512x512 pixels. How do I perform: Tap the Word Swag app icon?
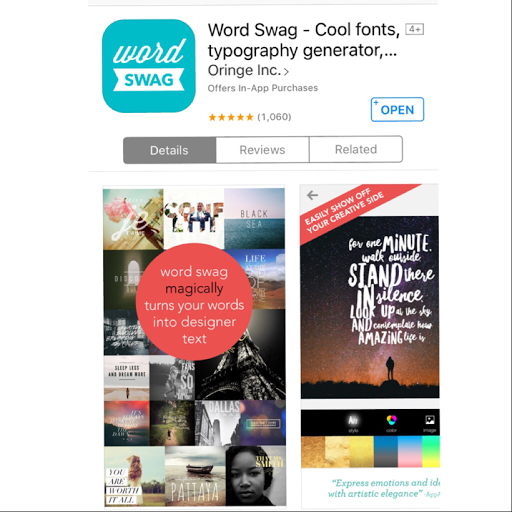(149, 66)
